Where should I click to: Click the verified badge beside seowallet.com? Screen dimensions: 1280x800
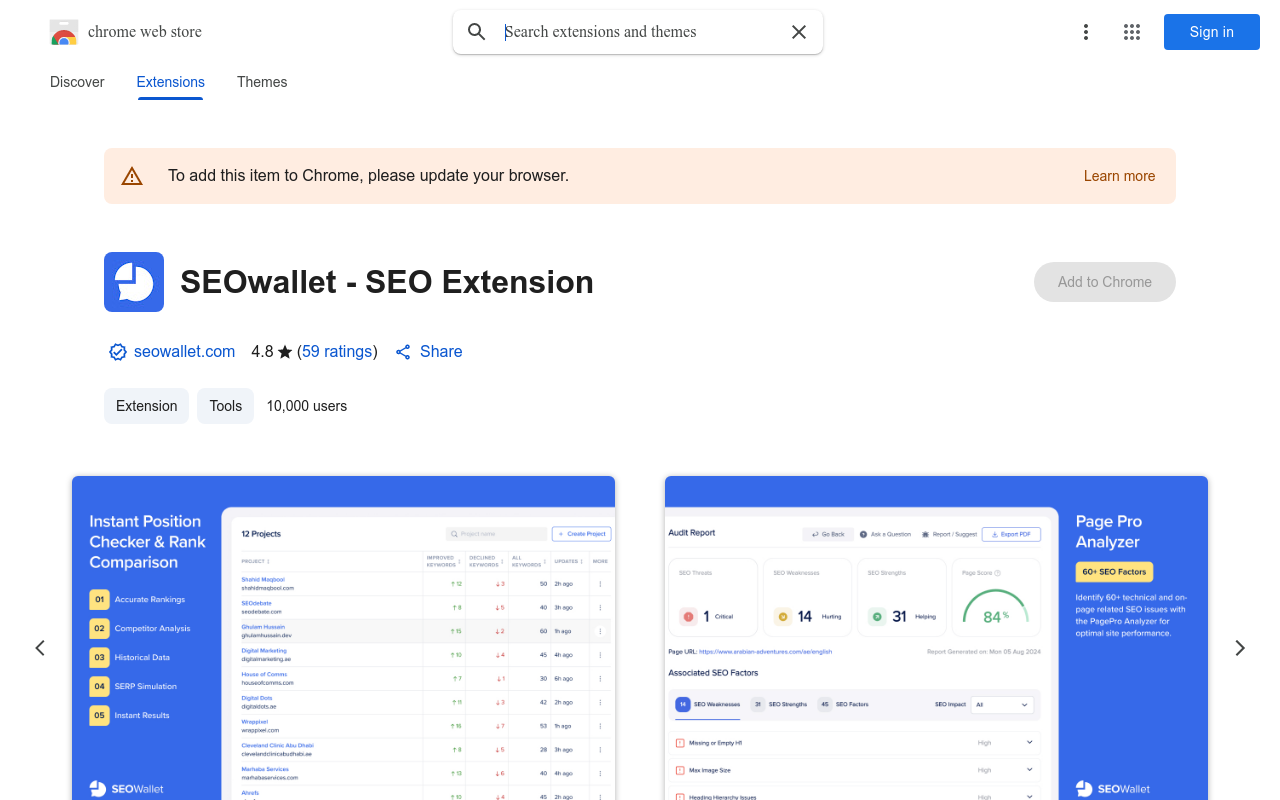tap(118, 352)
